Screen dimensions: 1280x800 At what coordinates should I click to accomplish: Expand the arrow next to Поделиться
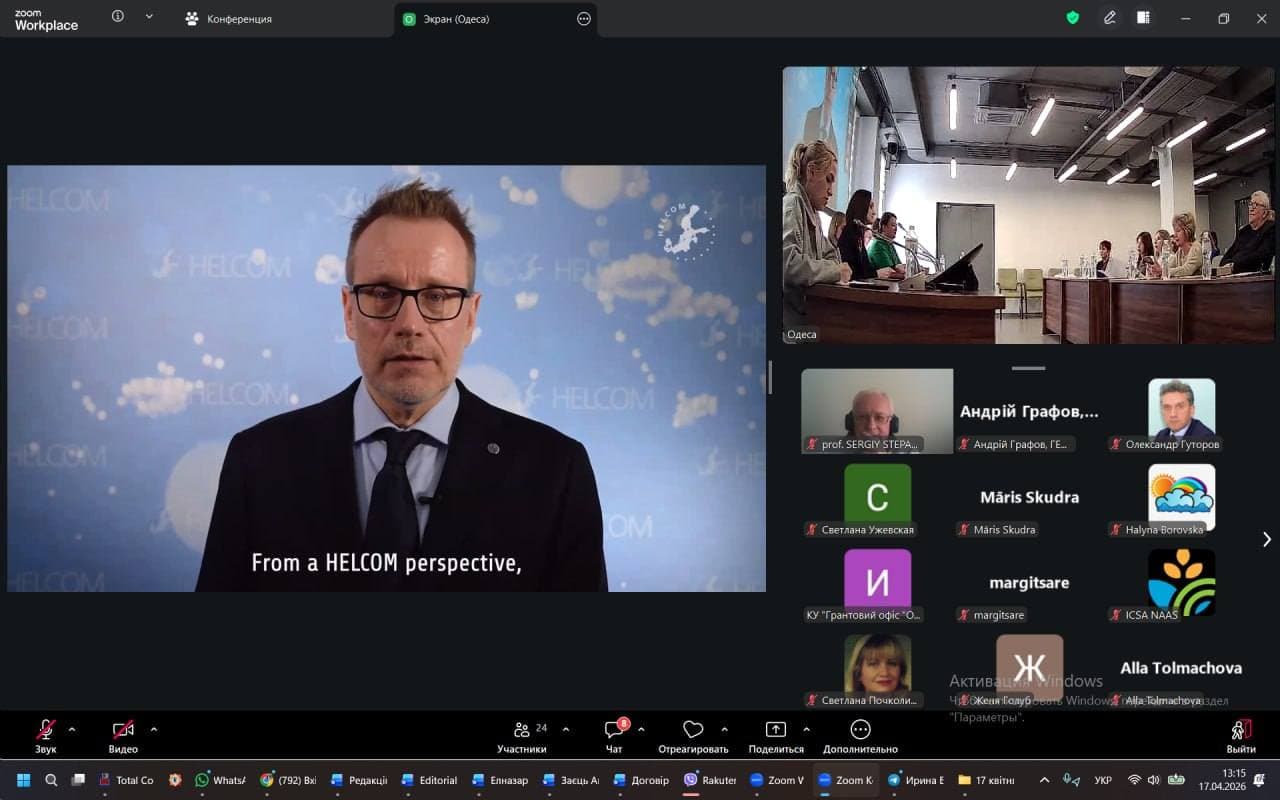click(806, 729)
